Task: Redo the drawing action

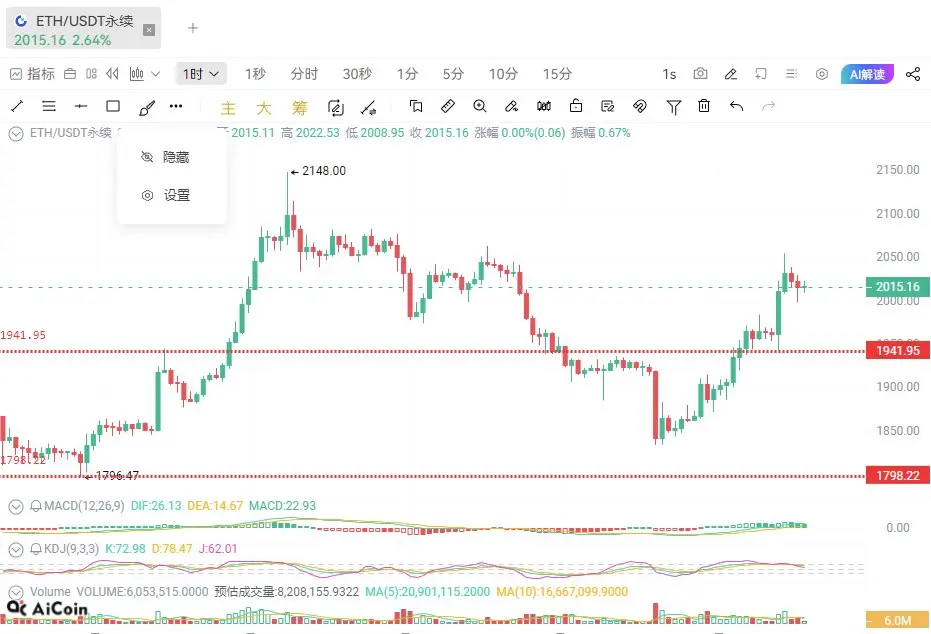Action: pos(768,106)
